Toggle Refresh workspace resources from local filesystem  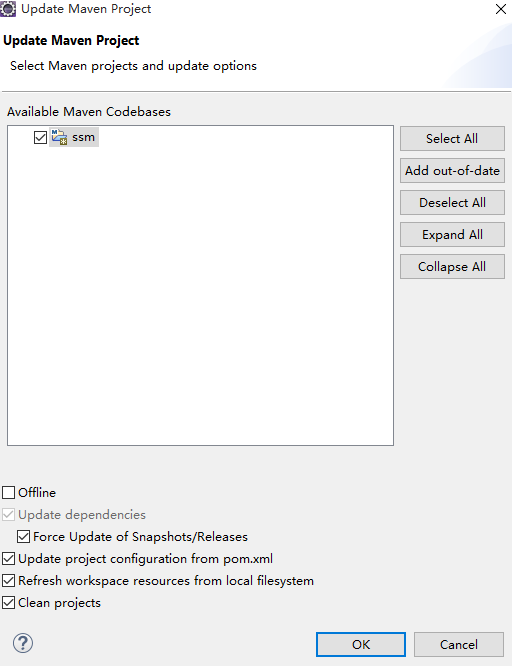[x=8, y=581]
